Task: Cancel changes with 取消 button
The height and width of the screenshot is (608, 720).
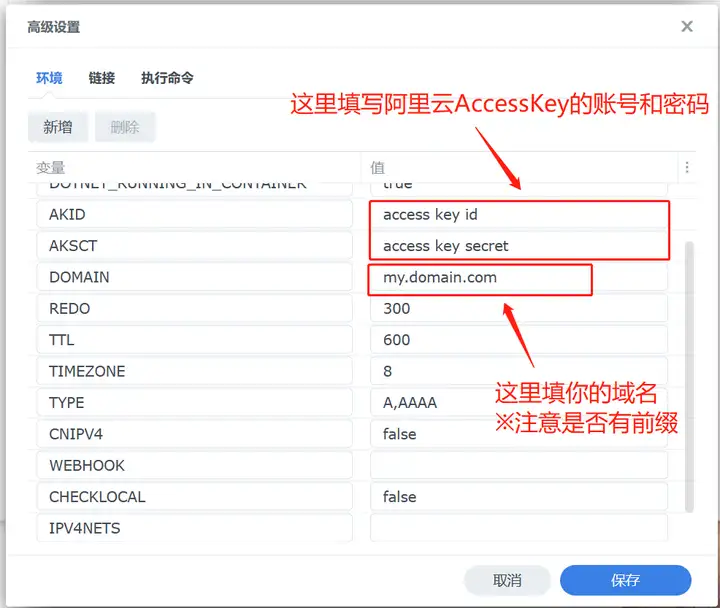Action: click(x=507, y=580)
